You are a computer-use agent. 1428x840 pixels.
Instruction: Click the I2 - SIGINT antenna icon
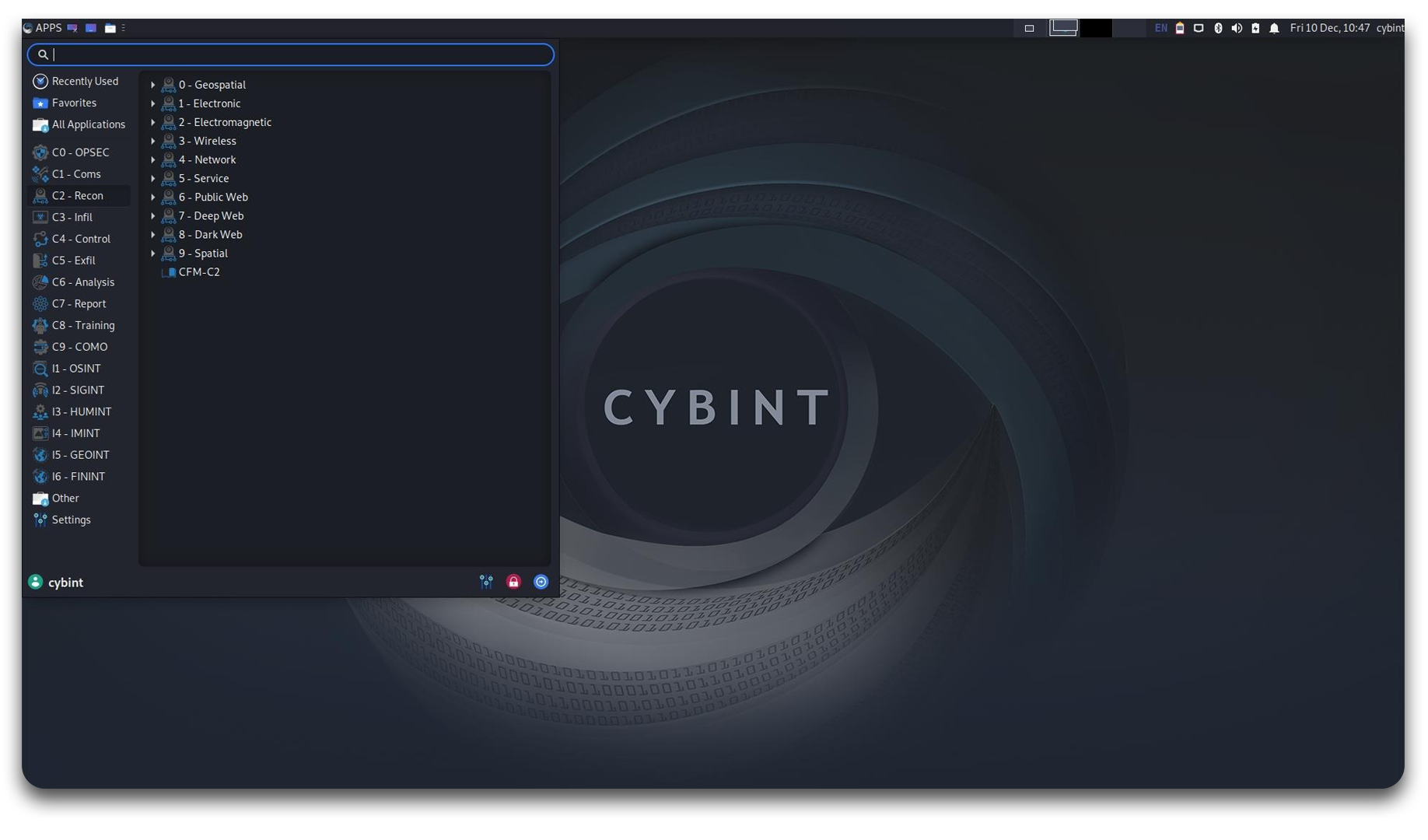coord(40,390)
